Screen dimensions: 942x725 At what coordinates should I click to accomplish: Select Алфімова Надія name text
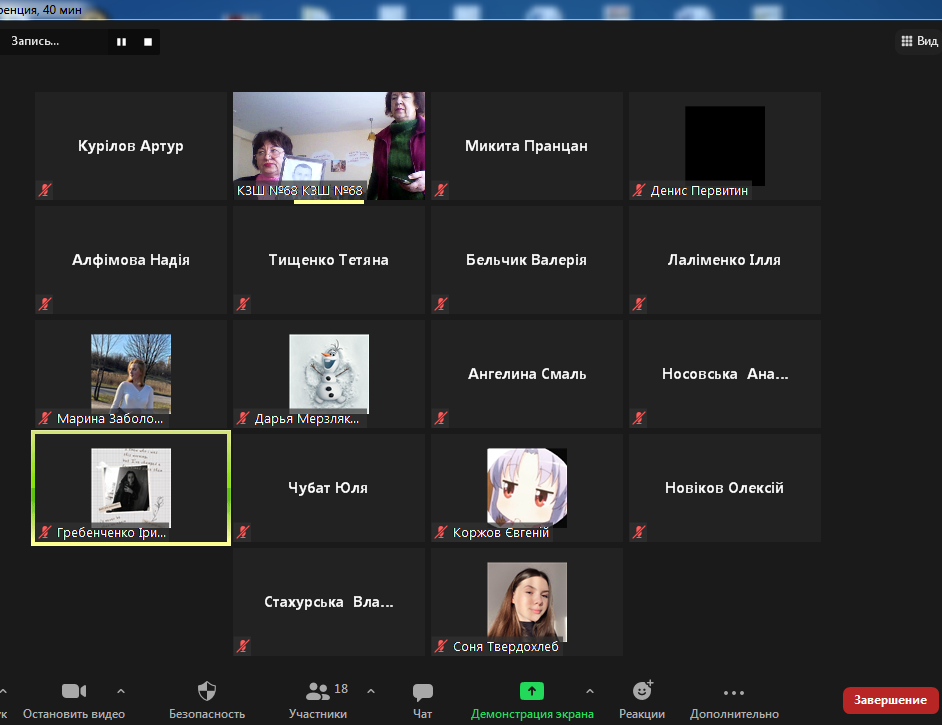[x=130, y=260]
